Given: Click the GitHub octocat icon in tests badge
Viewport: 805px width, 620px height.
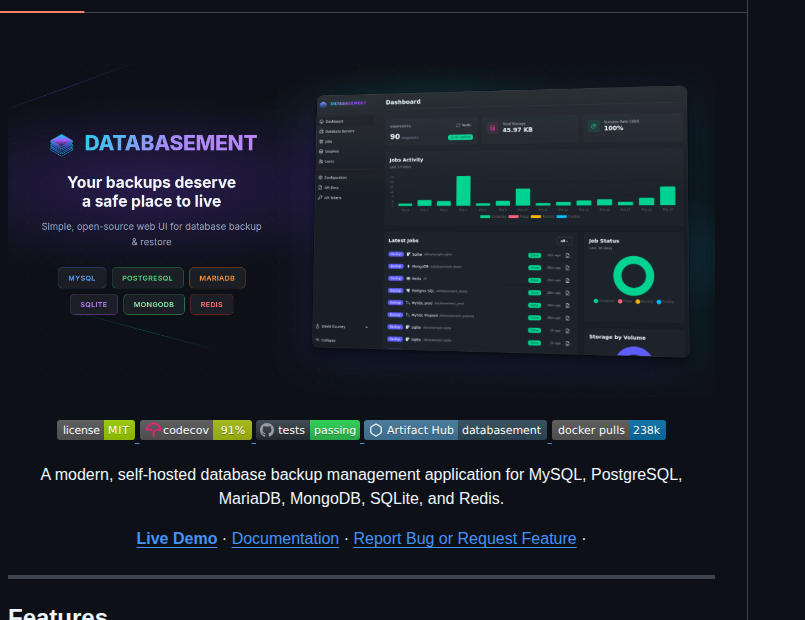Looking at the screenshot, I should point(266,430).
